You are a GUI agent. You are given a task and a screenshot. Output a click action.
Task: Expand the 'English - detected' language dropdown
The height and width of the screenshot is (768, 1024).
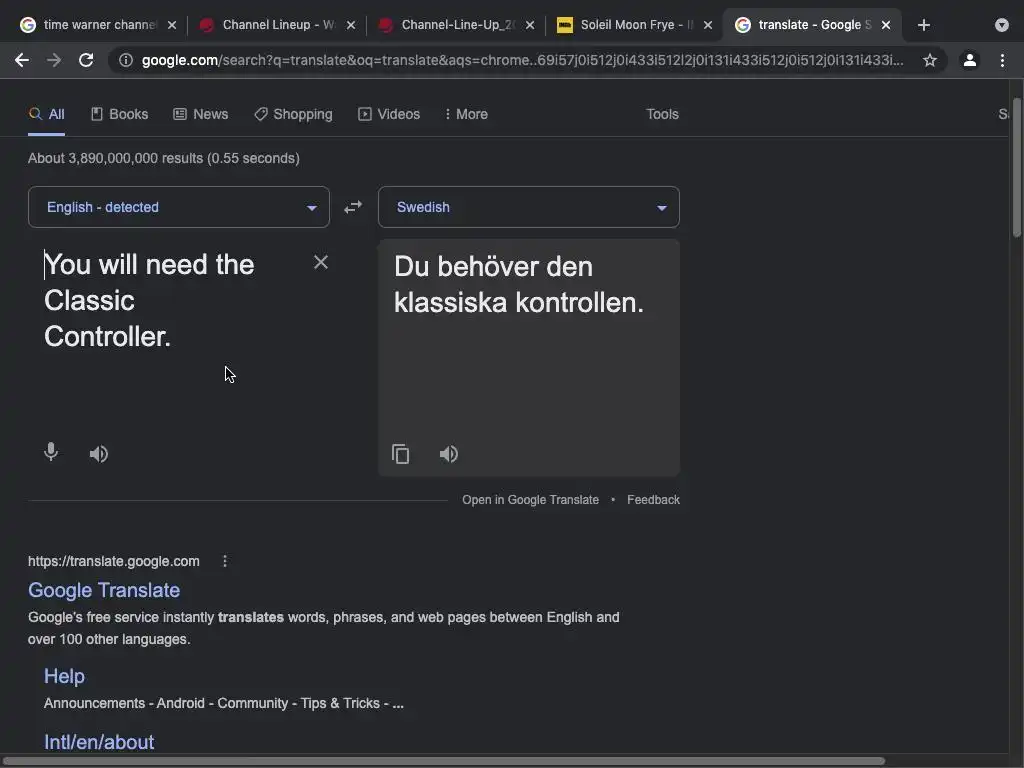click(179, 207)
